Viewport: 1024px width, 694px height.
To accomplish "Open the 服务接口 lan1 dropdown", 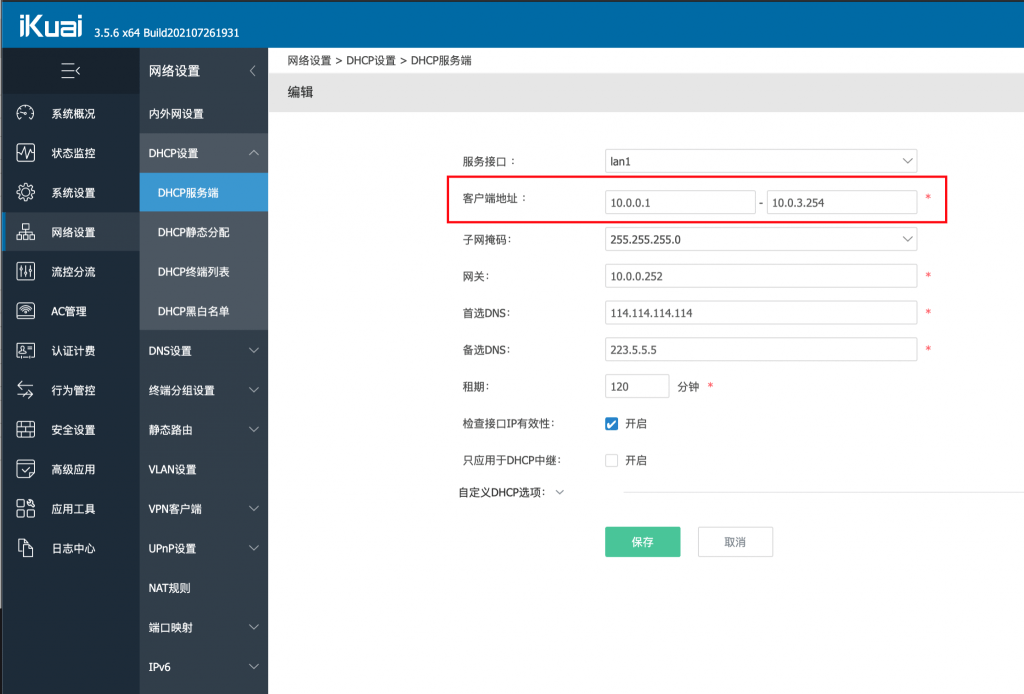I will (760, 160).
